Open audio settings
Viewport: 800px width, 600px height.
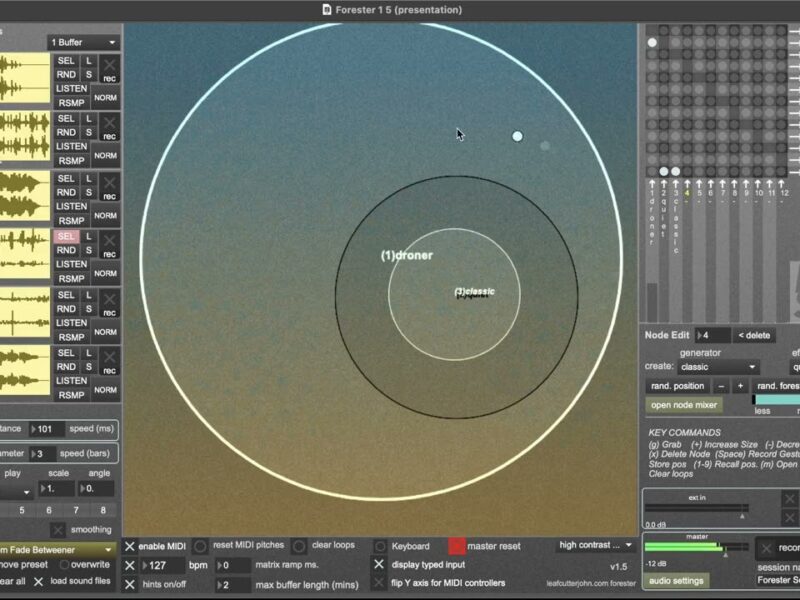[676, 581]
